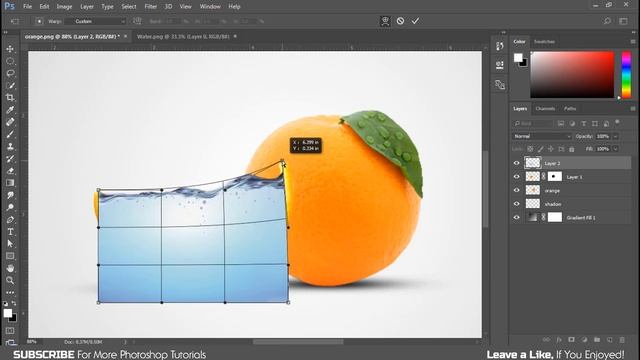The image size is (640, 360).
Task: Select the Hand tool
Action: (10, 268)
